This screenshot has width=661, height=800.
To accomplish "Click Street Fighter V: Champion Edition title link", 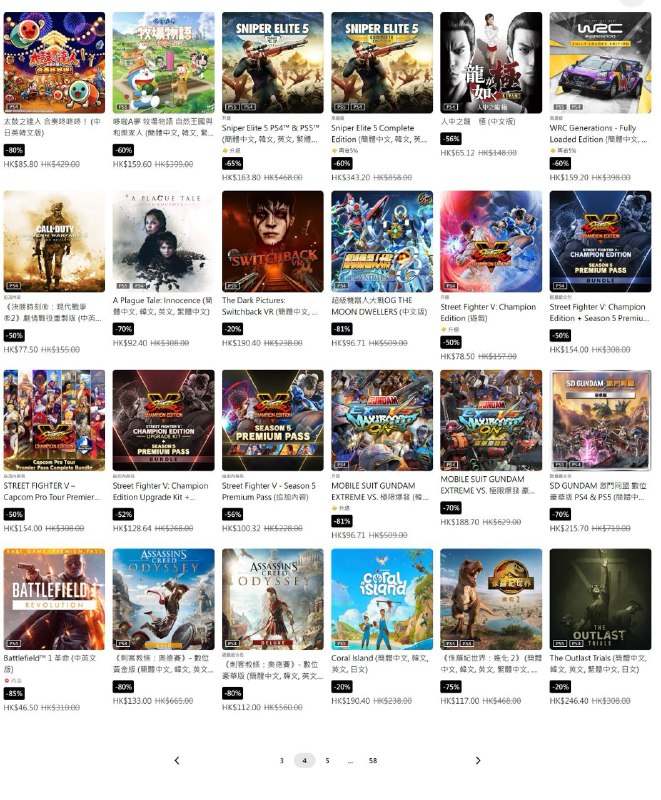I will coord(488,312).
